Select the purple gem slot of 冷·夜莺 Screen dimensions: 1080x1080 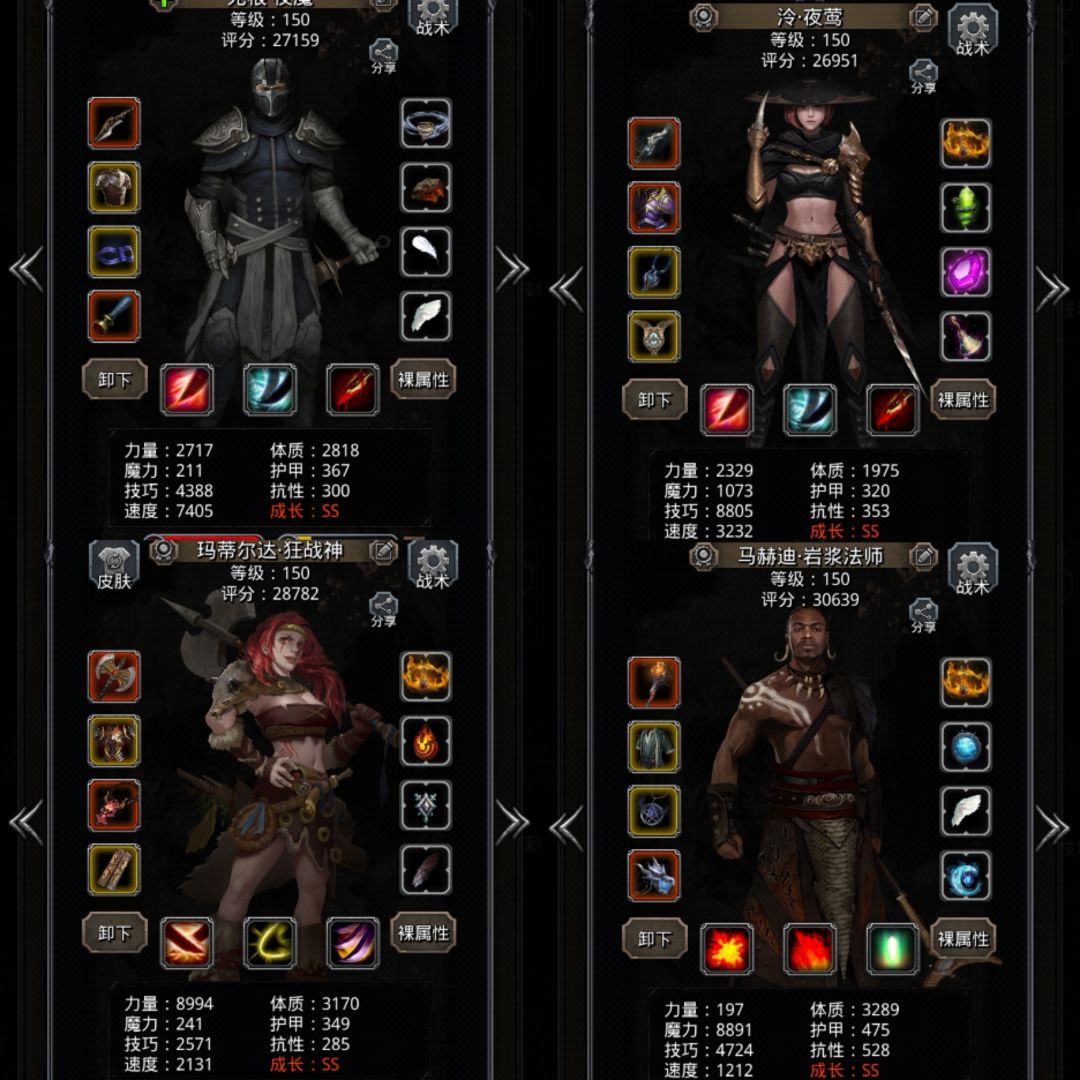pyautogui.click(x=966, y=272)
